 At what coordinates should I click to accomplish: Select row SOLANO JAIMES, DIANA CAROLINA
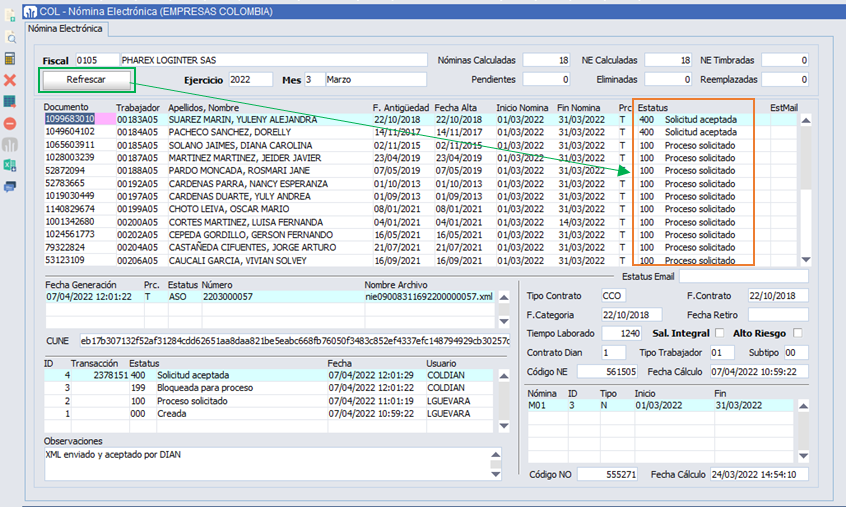point(421,145)
